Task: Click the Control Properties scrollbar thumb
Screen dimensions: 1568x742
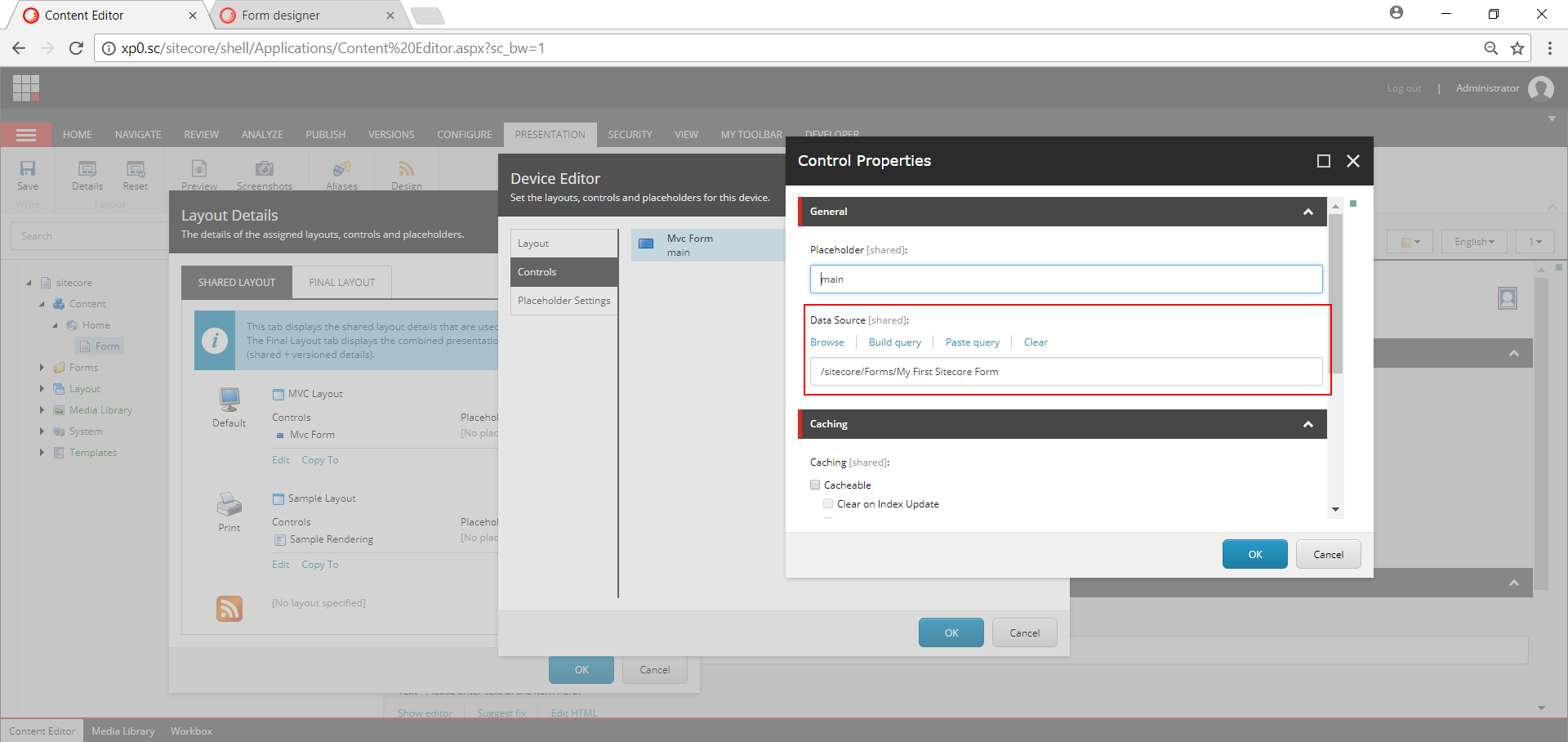Action: click(1336, 294)
